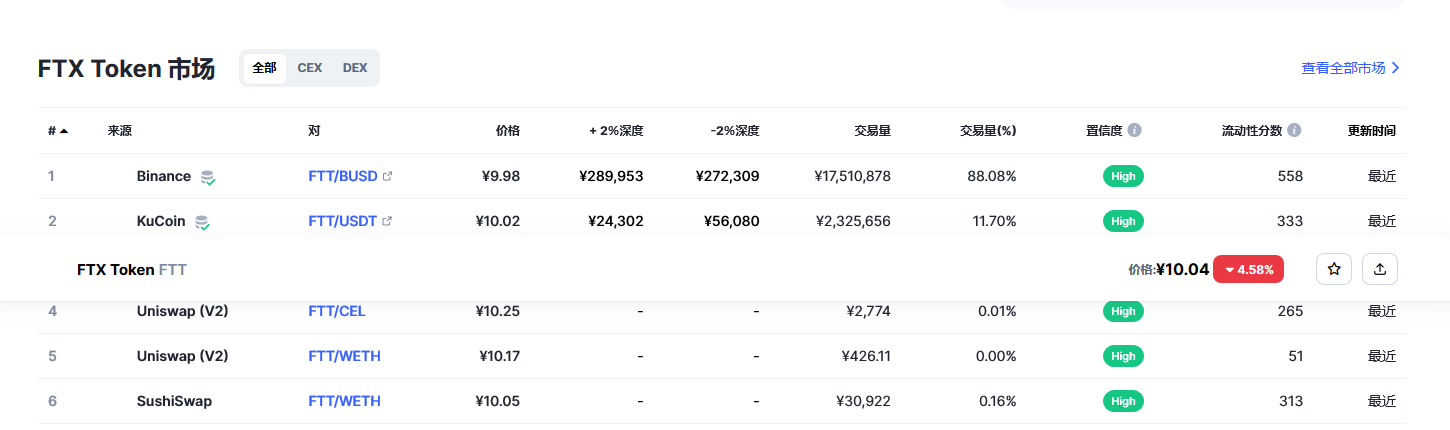
Task: Sort table by the # rank column
Action: pos(58,131)
